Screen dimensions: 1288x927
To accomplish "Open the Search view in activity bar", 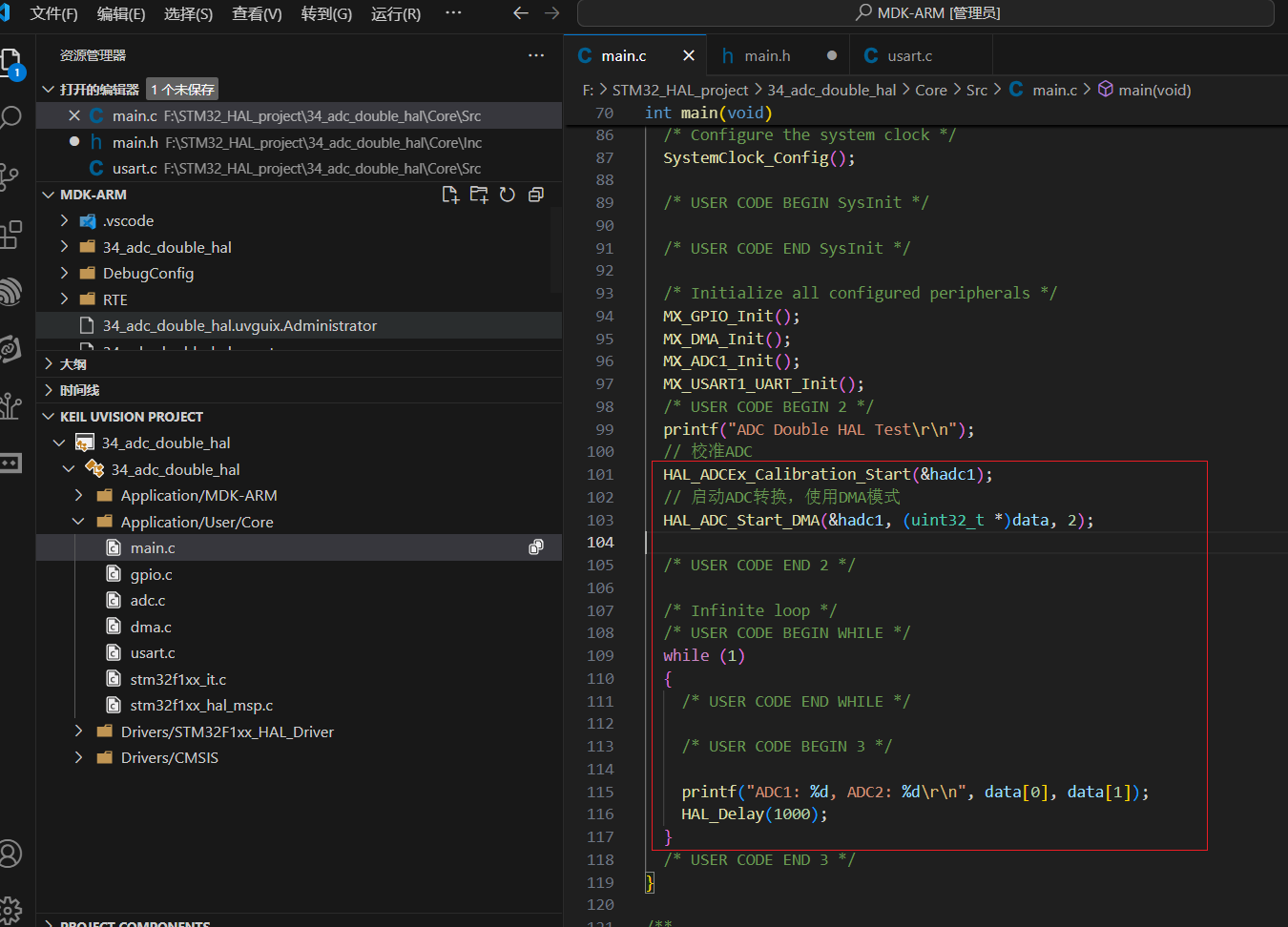I will (x=10, y=118).
